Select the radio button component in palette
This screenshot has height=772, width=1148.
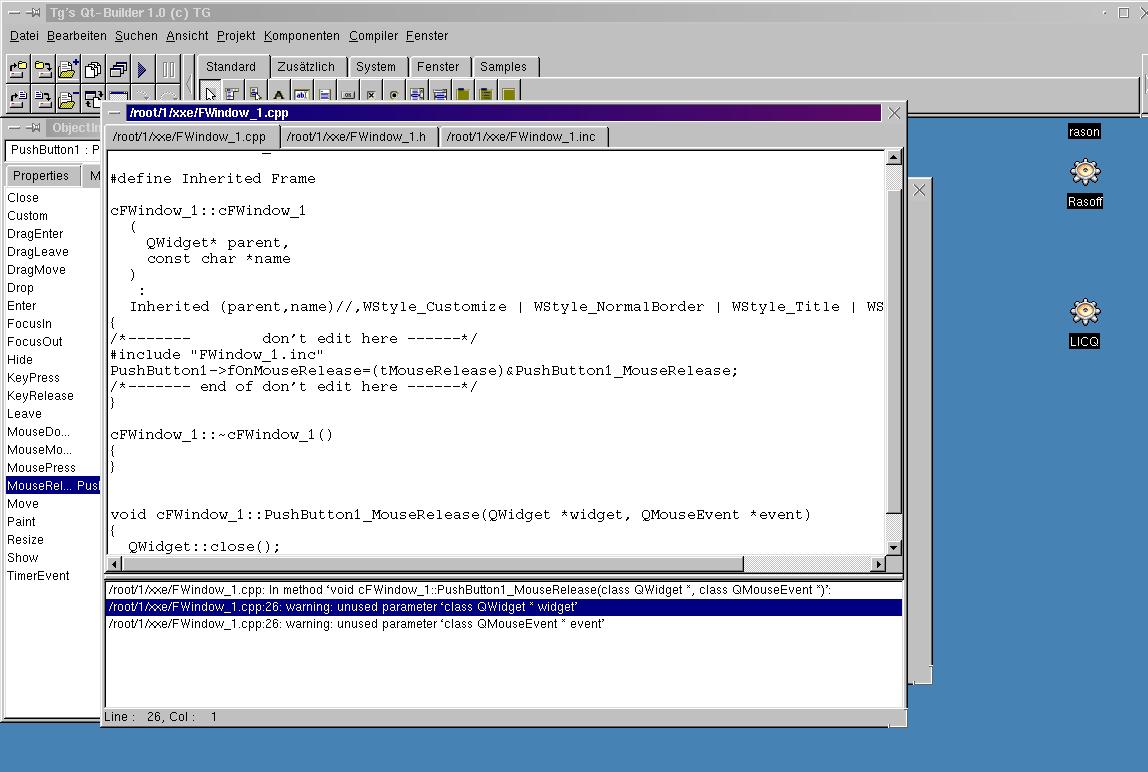pos(394,95)
